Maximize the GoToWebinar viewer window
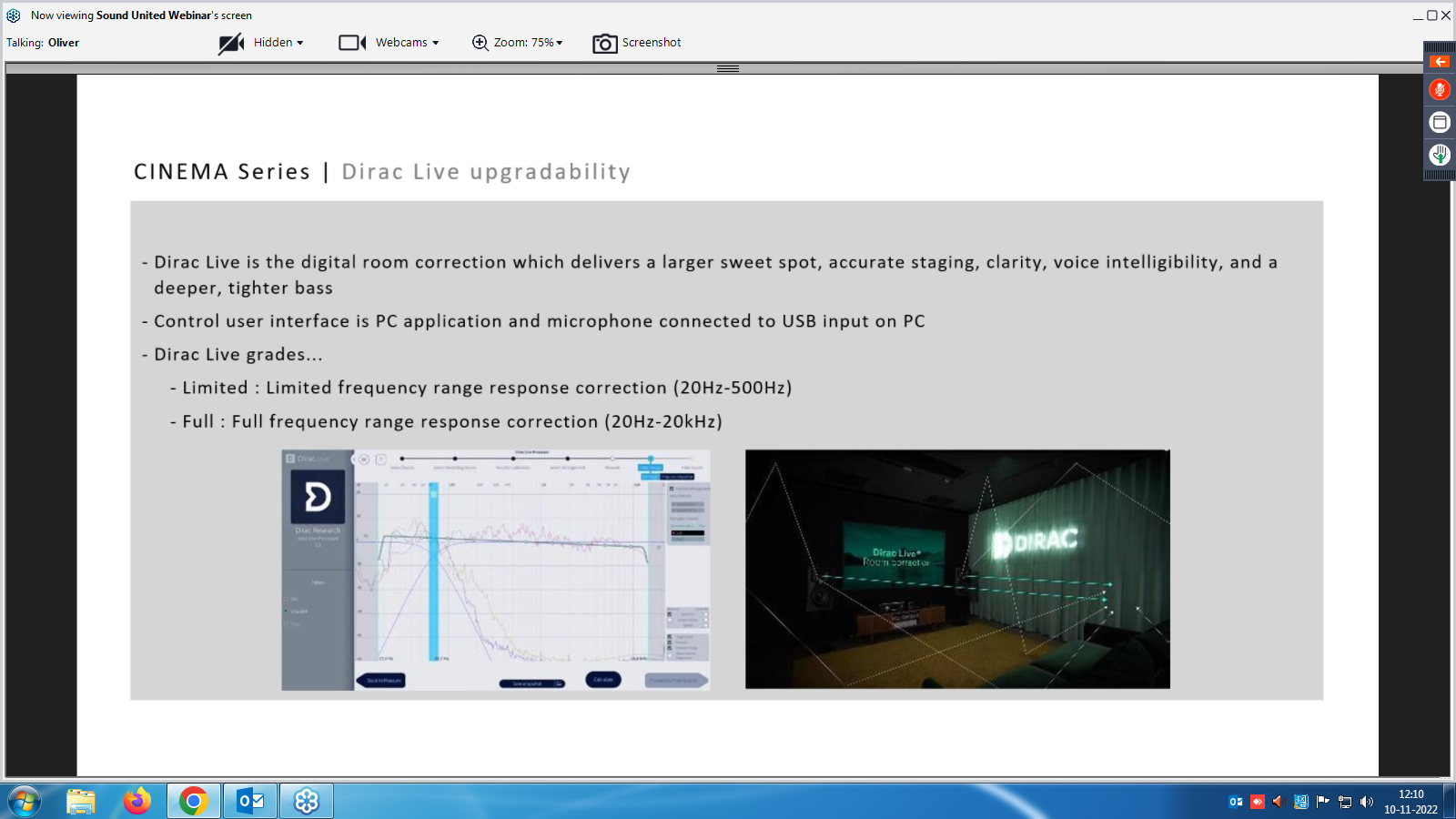 (1431, 15)
